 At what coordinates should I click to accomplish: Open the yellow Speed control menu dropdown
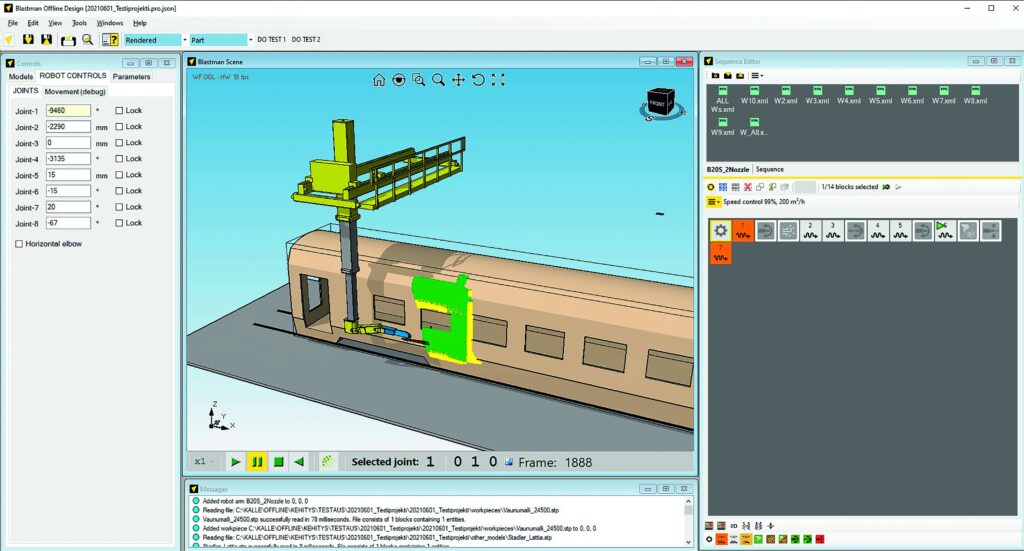click(x=714, y=202)
